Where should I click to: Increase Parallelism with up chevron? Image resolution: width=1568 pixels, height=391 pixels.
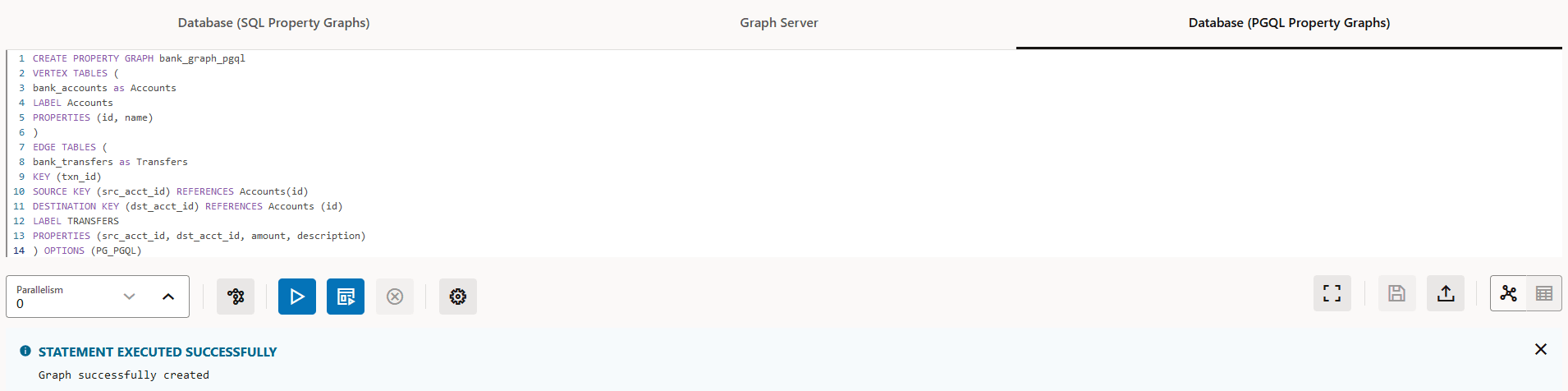[x=168, y=297]
